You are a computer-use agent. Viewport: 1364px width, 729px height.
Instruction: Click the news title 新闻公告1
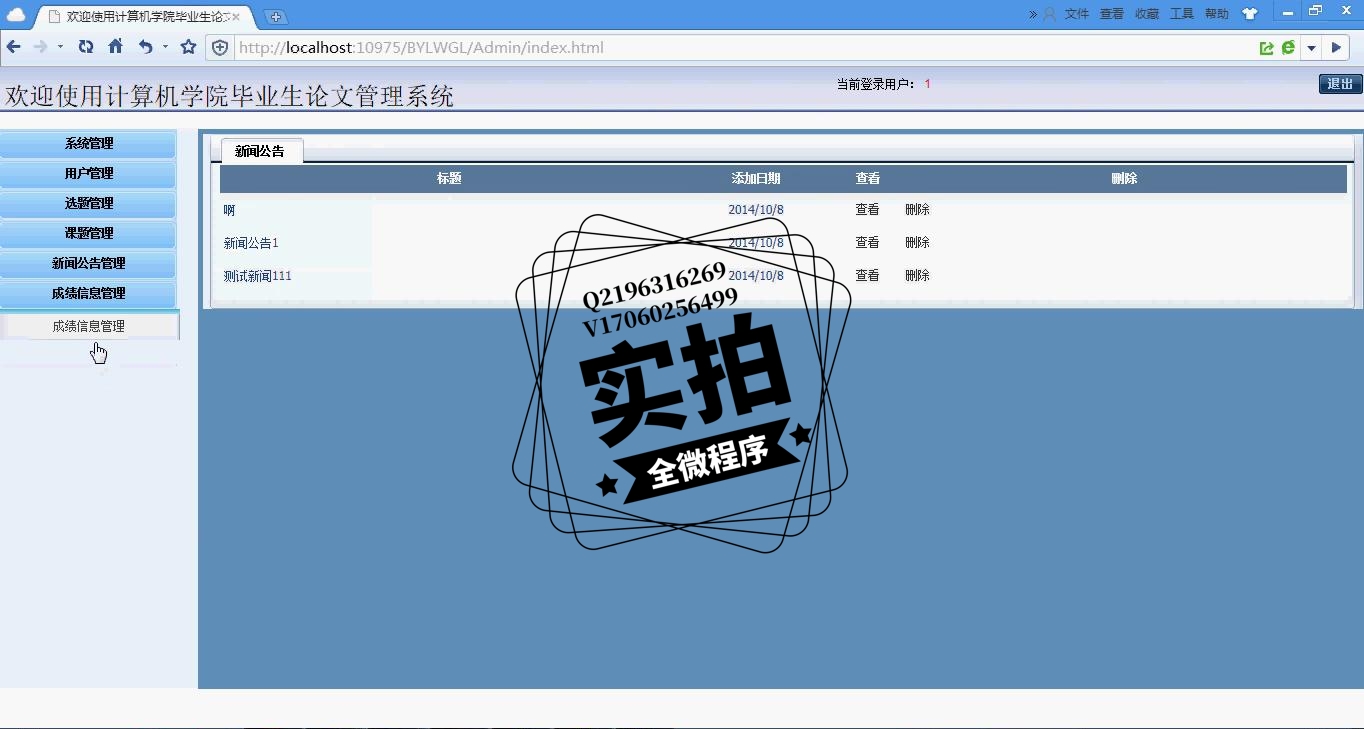(x=251, y=243)
